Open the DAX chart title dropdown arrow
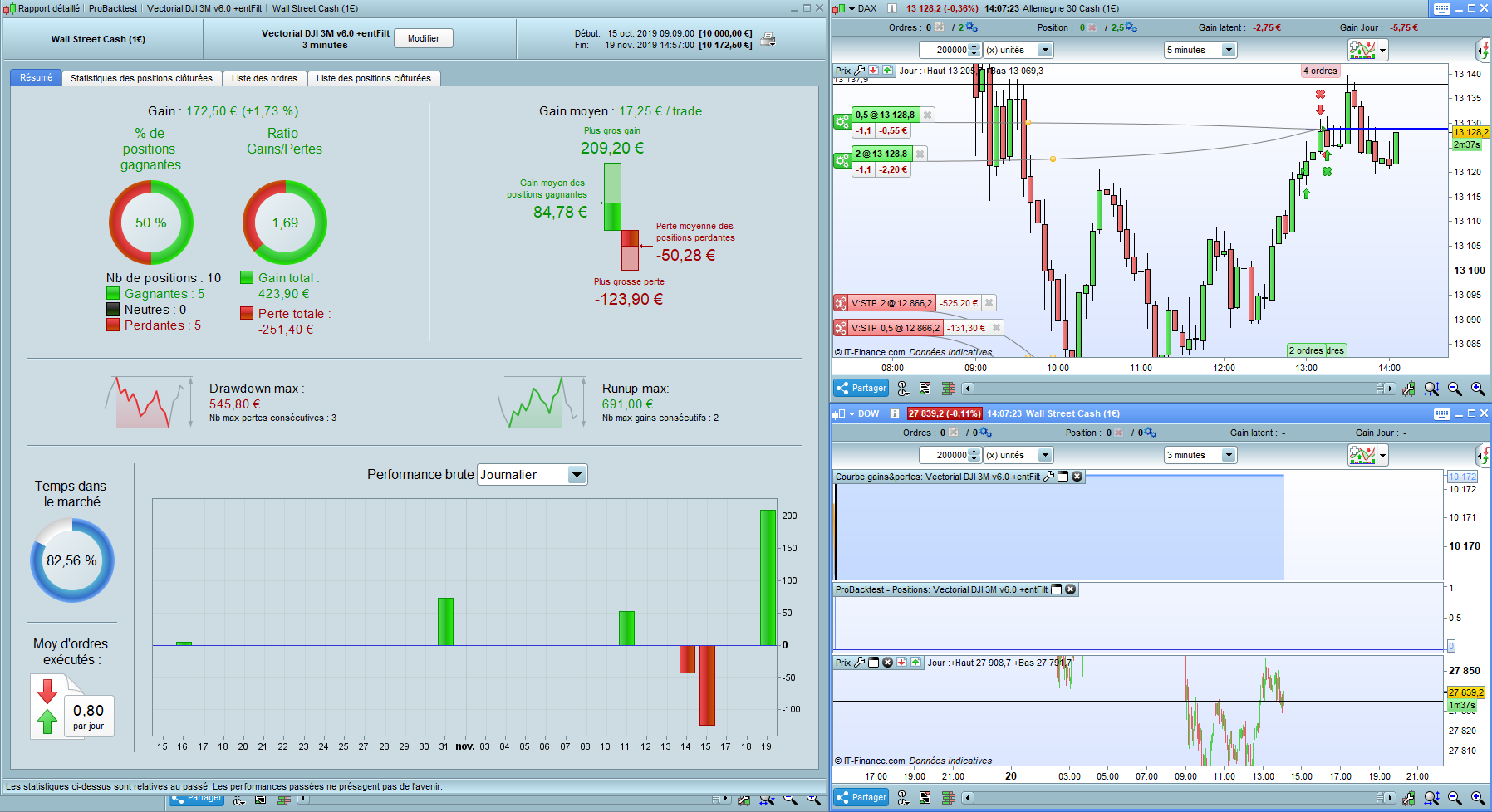The image size is (1492, 812). click(852, 8)
